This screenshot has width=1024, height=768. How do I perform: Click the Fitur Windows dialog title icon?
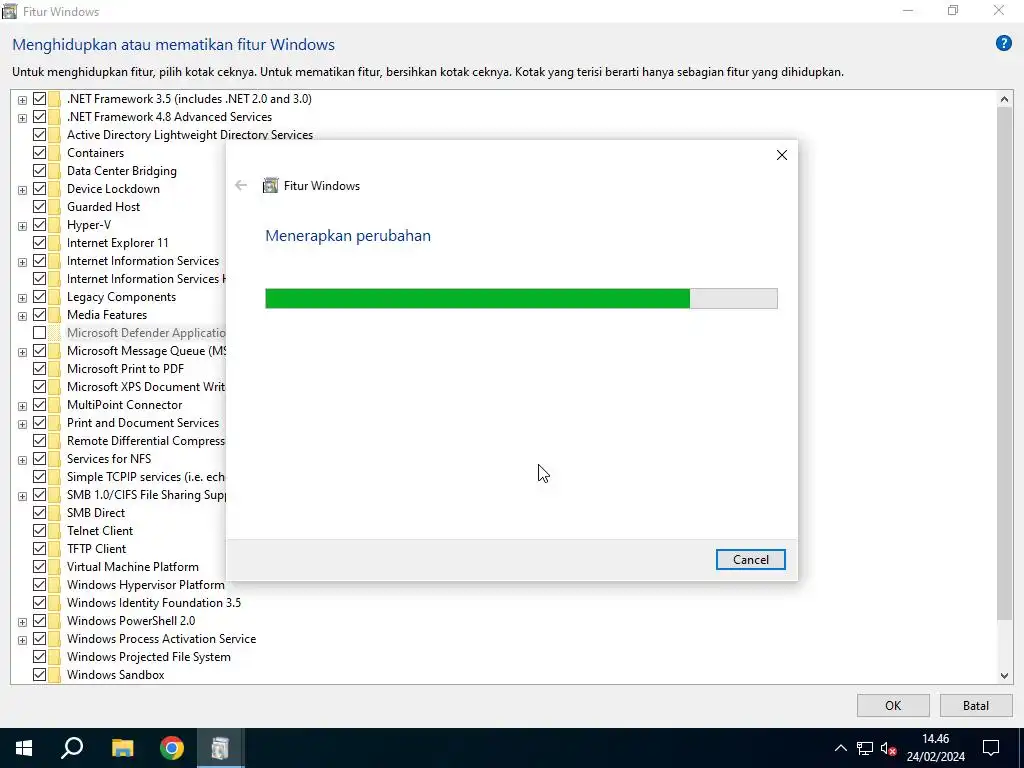pyautogui.click(x=270, y=185)
